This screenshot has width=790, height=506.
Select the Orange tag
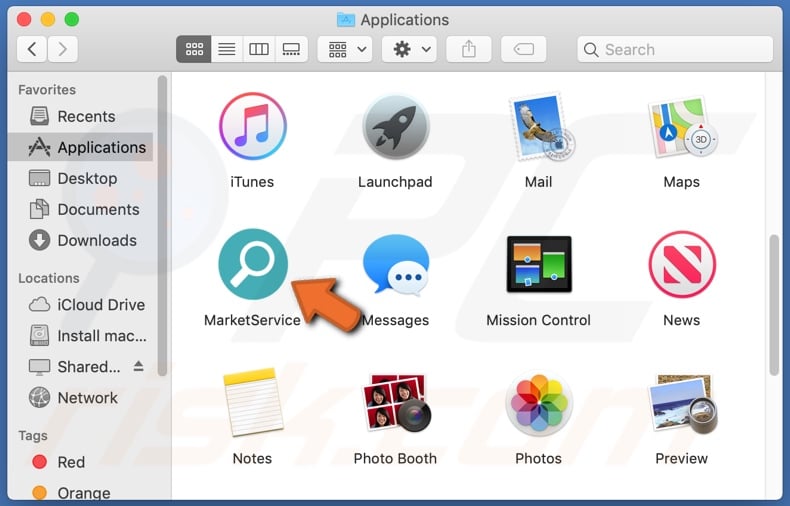[81, 492]
